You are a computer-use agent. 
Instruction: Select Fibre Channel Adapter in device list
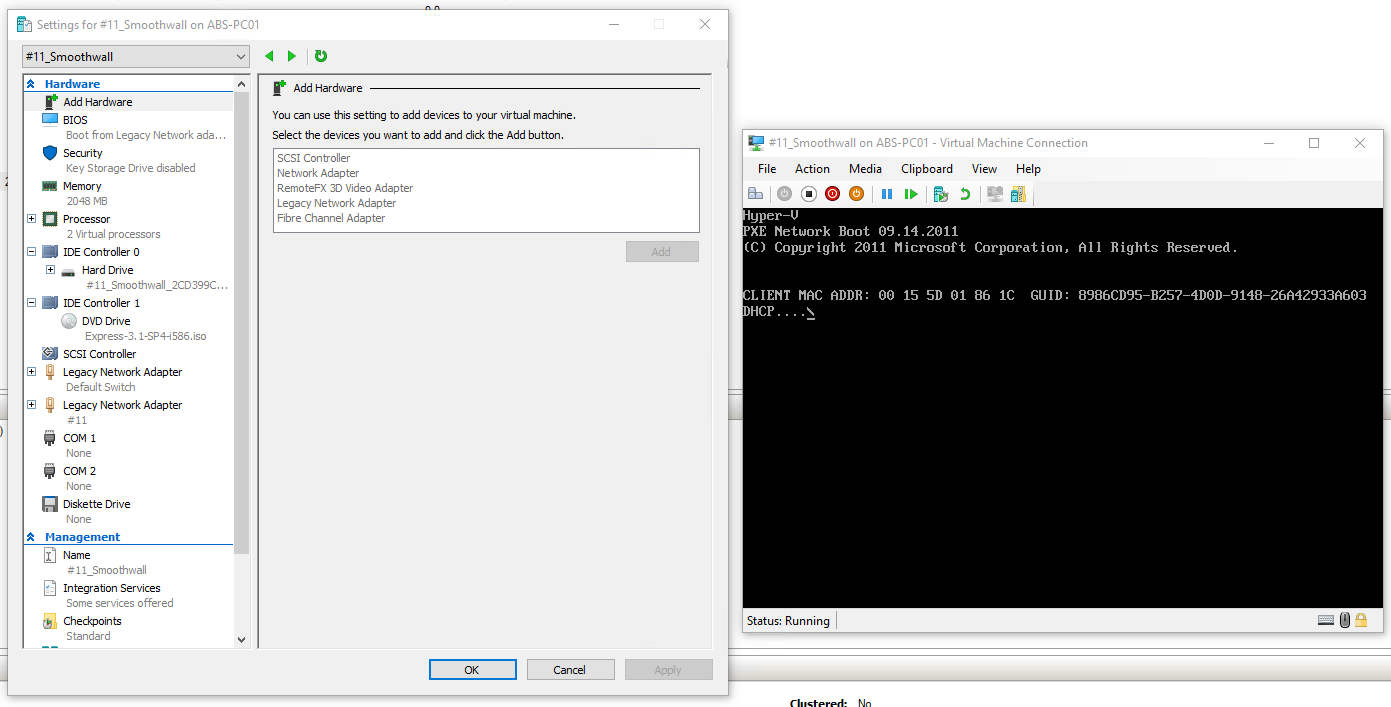coord(331,218)
